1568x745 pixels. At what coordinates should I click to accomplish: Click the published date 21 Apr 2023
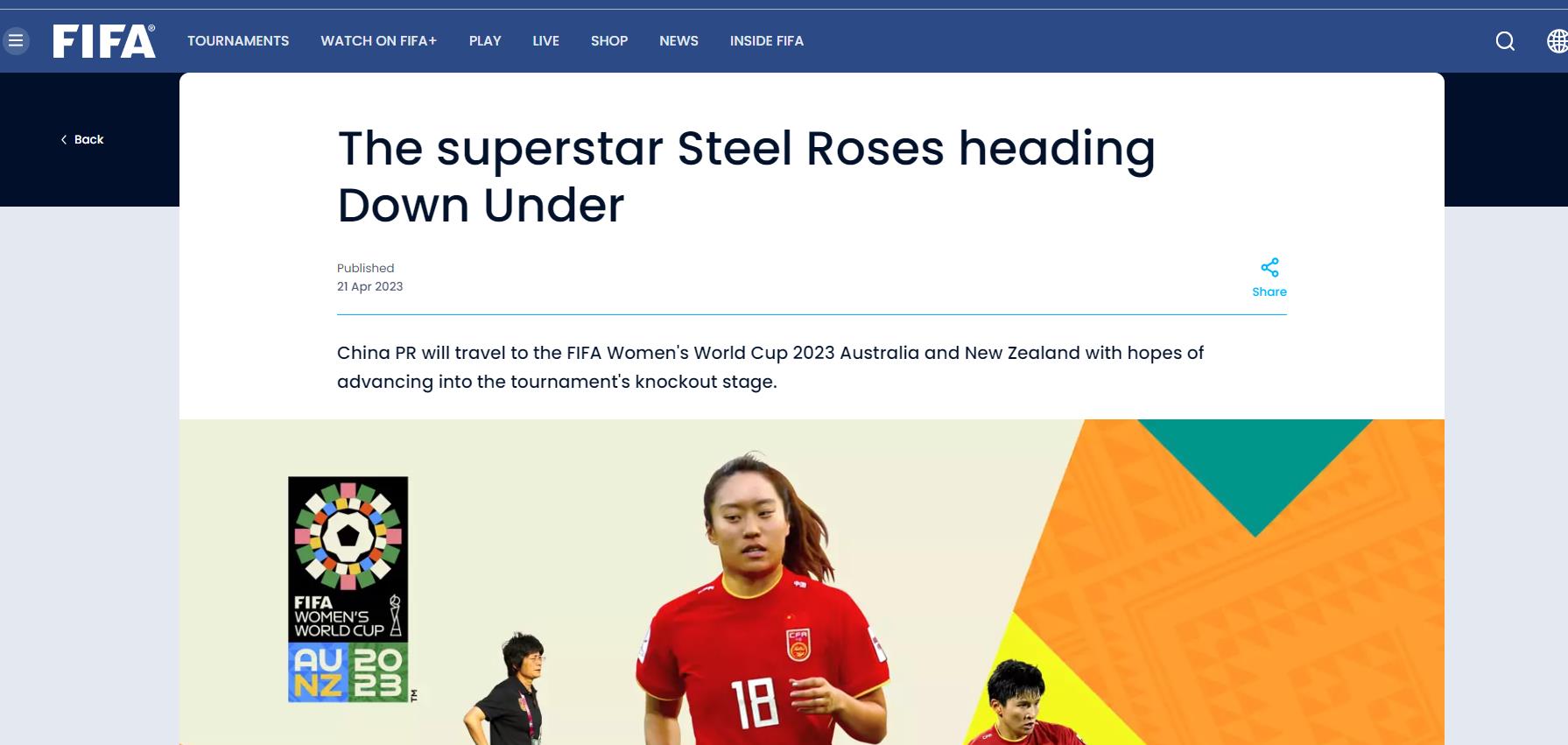pos(369,287)
